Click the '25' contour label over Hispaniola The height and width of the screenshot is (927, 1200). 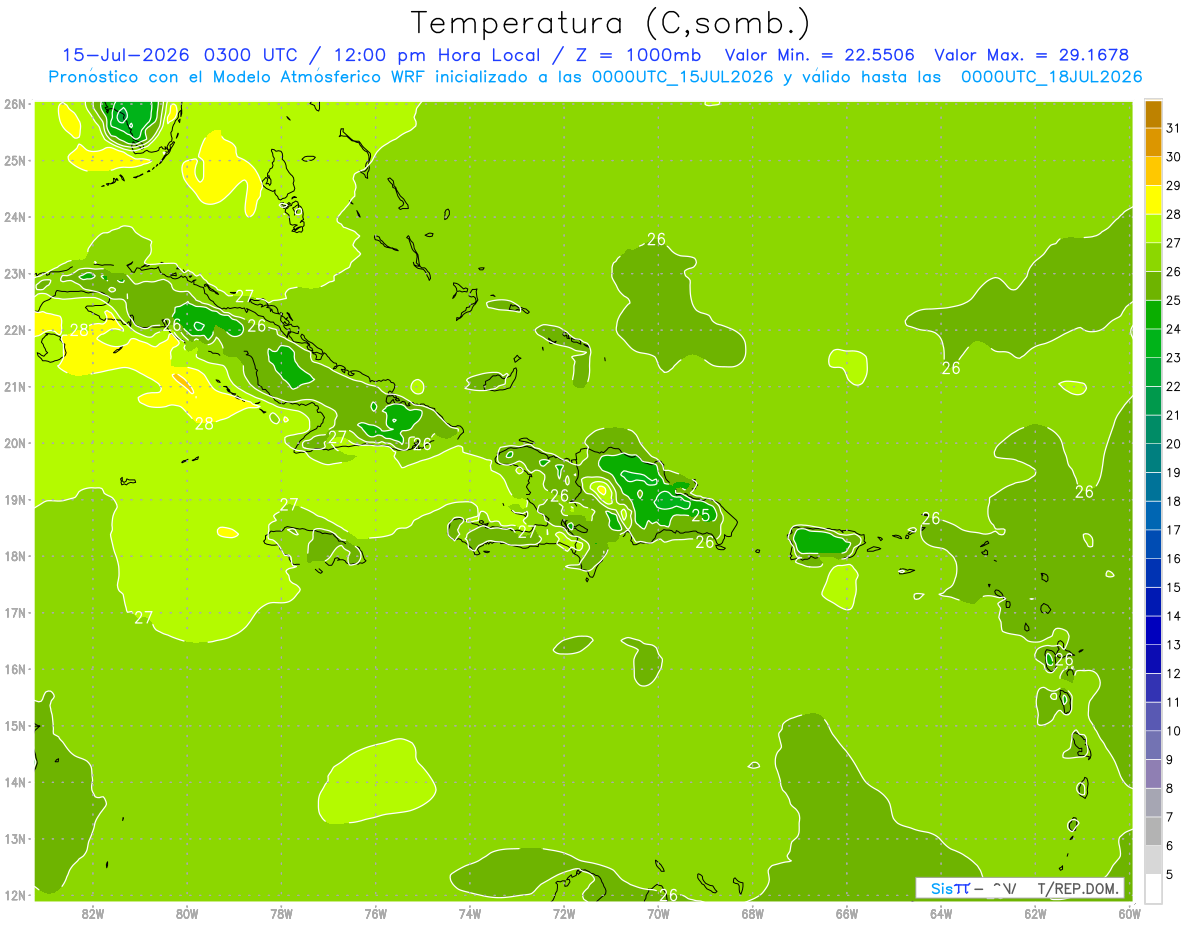[701, 515]
